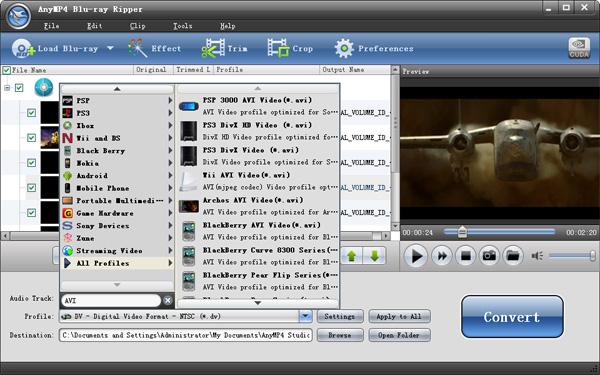
Task: Choose Wii AVI Video profile
Action: click(258, 181)
